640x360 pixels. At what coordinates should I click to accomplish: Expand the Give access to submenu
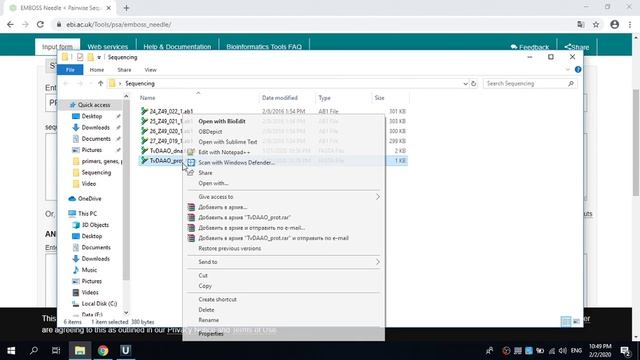pyautogui.click(x=283, y=197)
